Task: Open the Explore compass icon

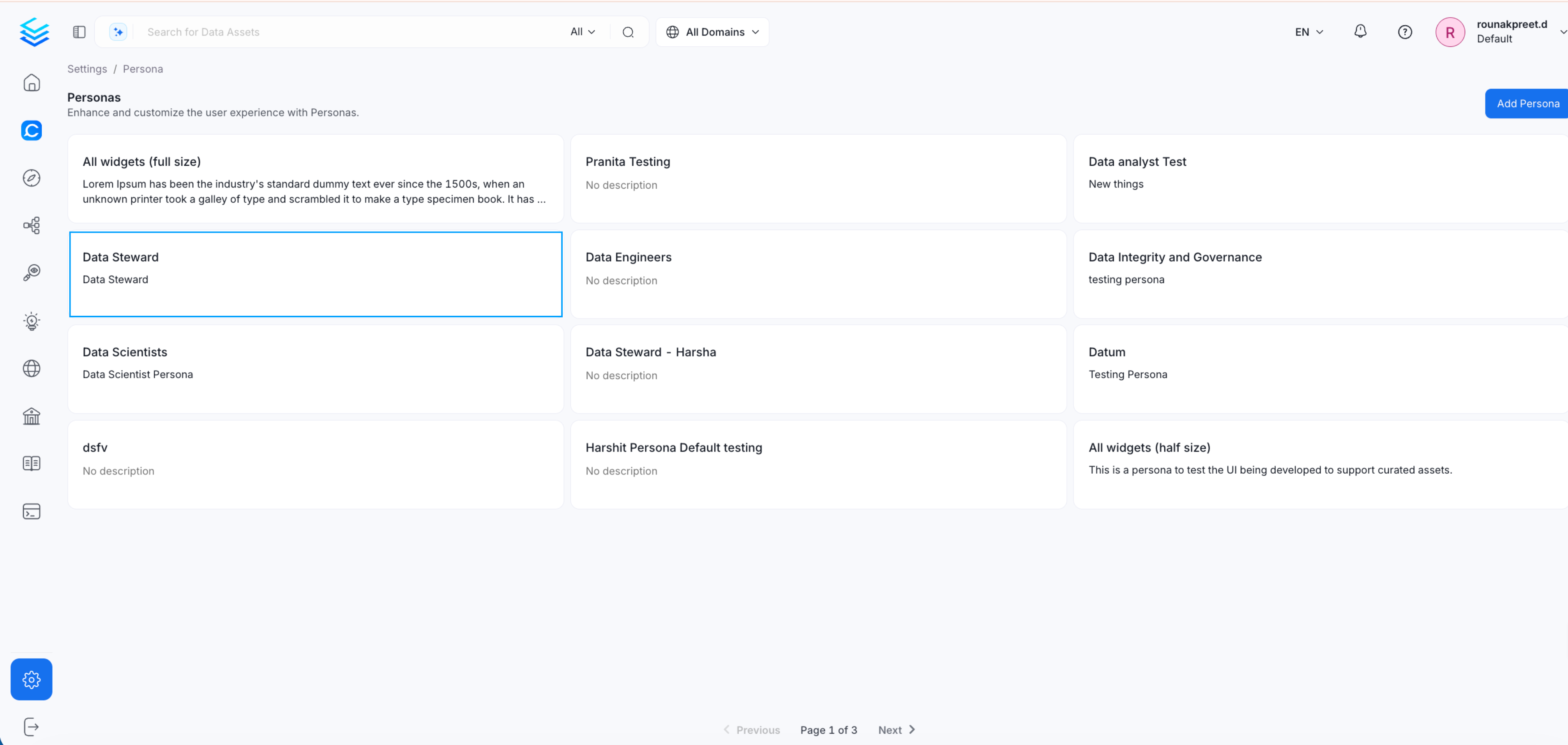Action: click(x=32, y=178)
